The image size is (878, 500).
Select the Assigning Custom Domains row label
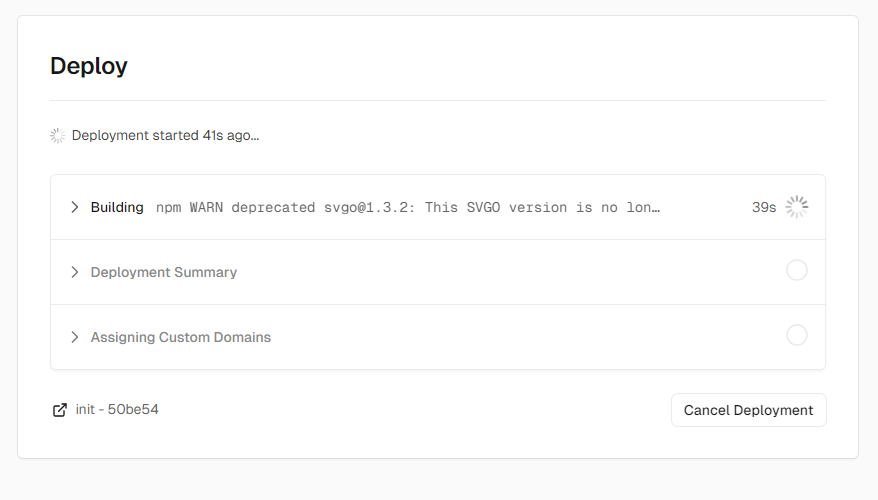(180, 337)
